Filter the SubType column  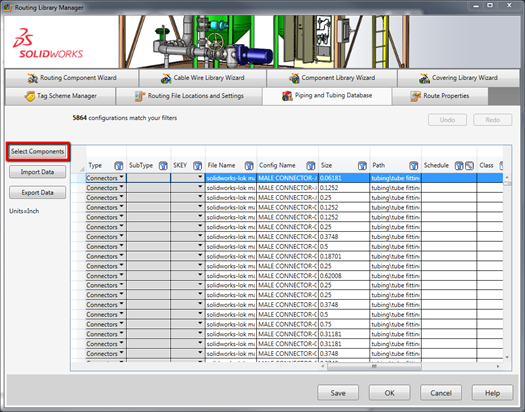coord(163,165)
